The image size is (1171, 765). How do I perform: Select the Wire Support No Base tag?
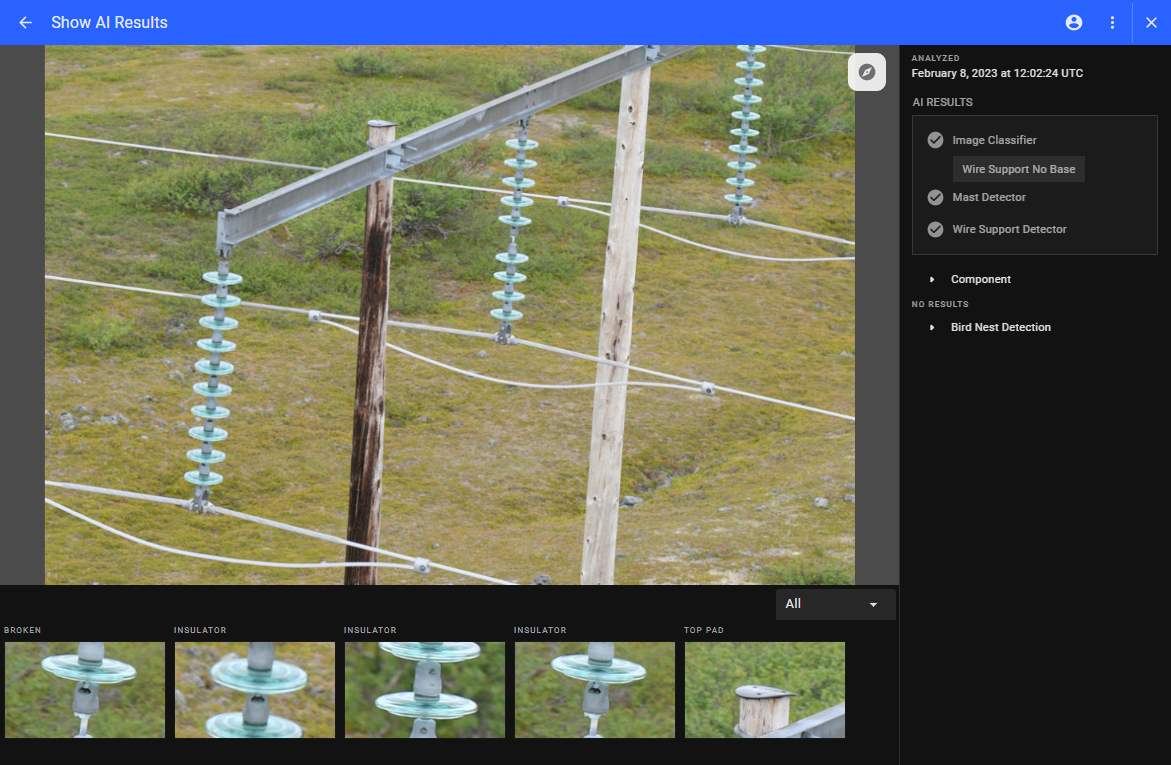(x=1018, y=169)
